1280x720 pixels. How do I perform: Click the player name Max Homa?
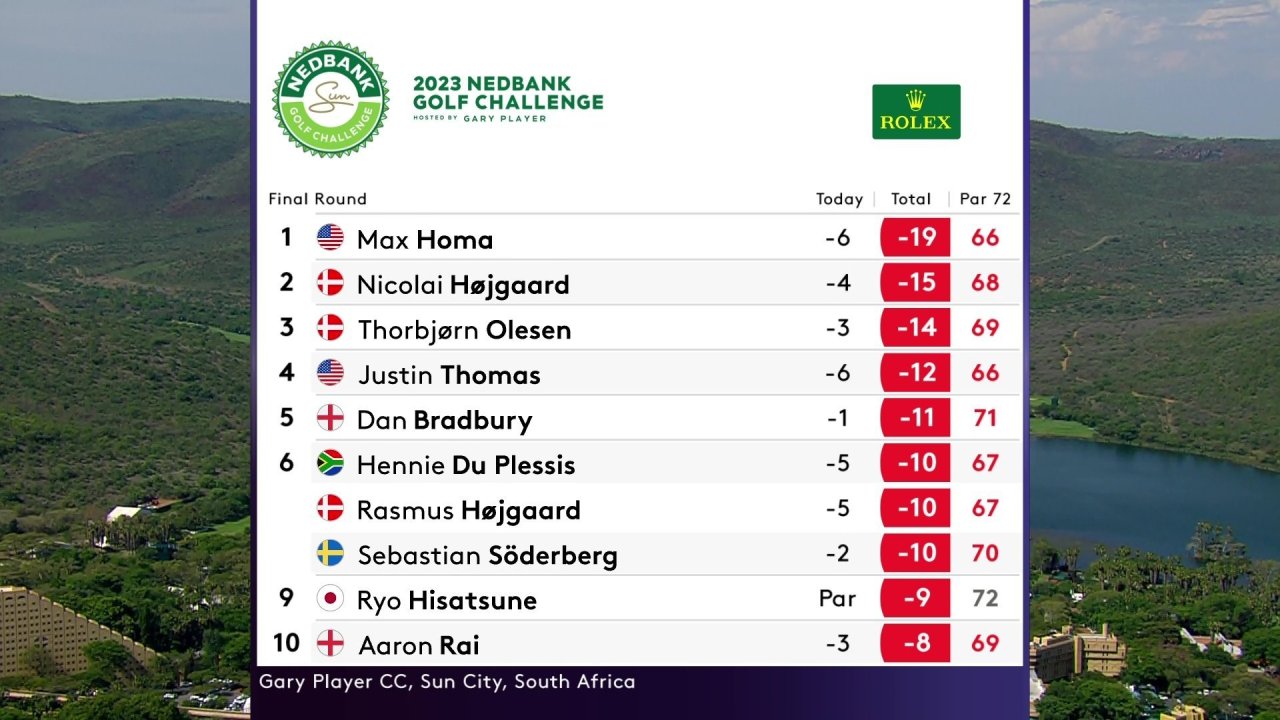click(x=425, y=240)
